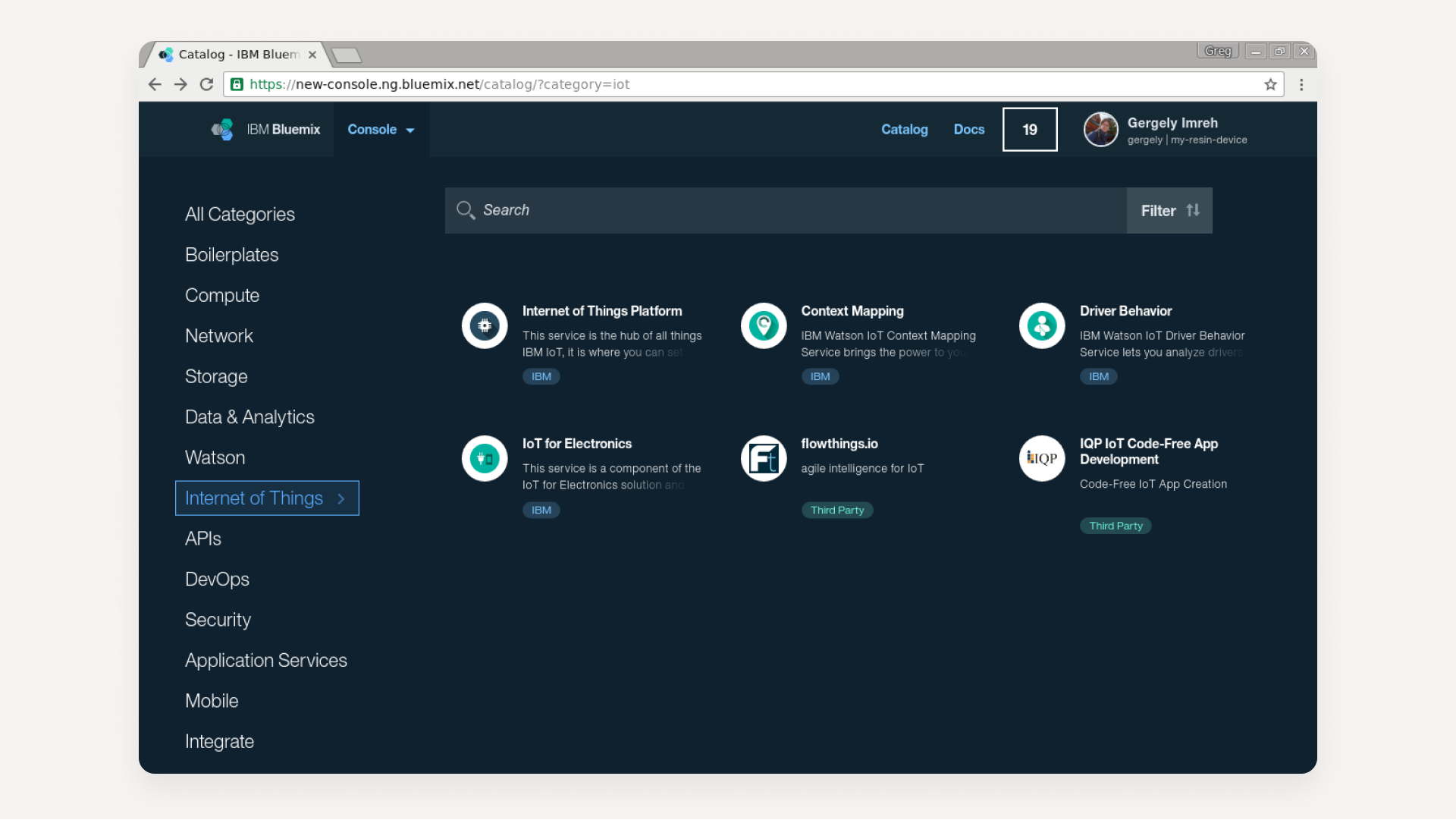Click the Context Mapping location pin icon
The height and width of the screenshot is (820, 1456).
764,326
